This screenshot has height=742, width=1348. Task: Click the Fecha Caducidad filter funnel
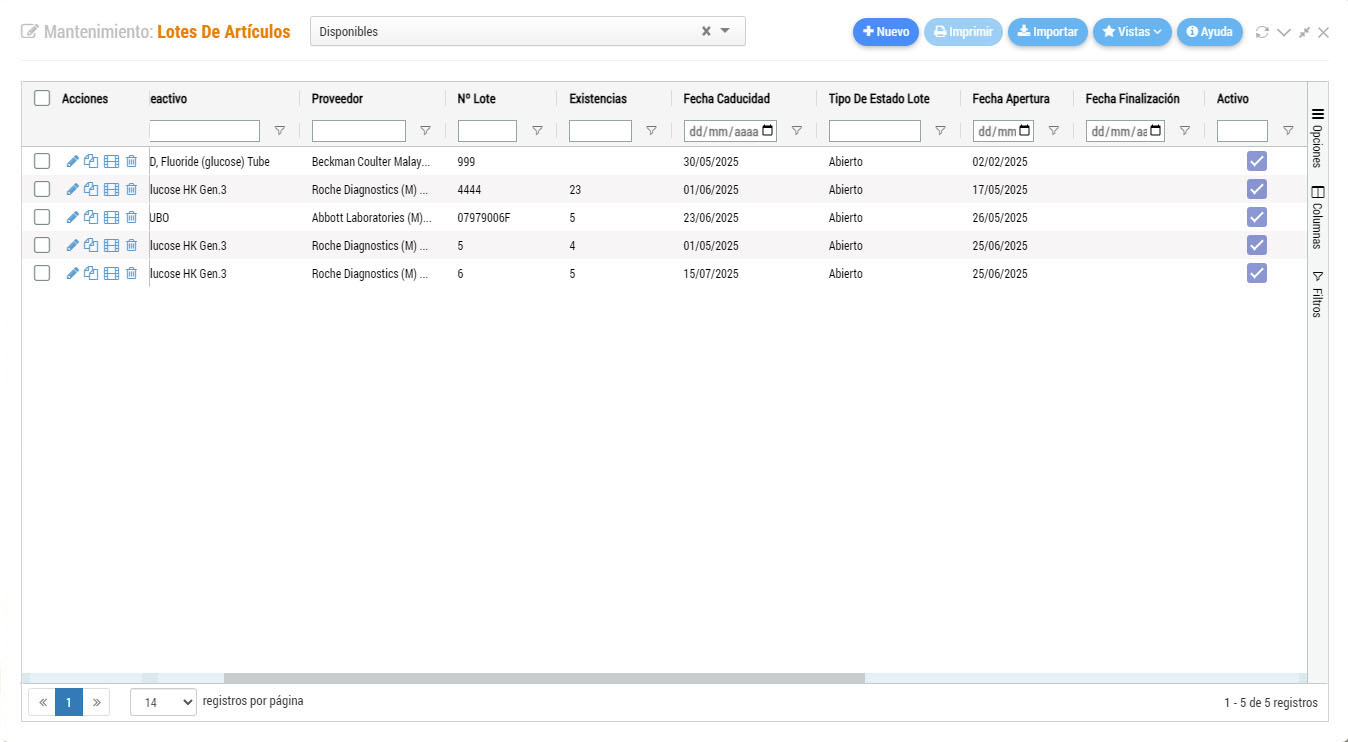coord(796,131)
